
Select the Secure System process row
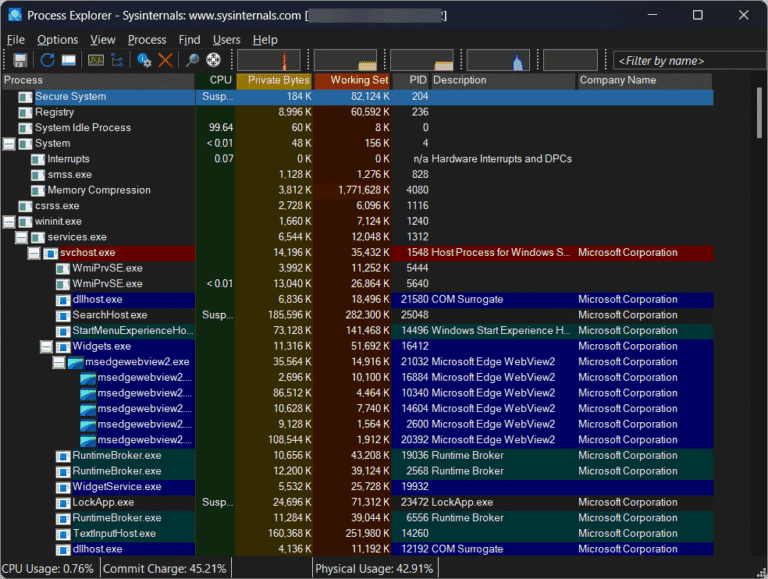tap(357, 96)
